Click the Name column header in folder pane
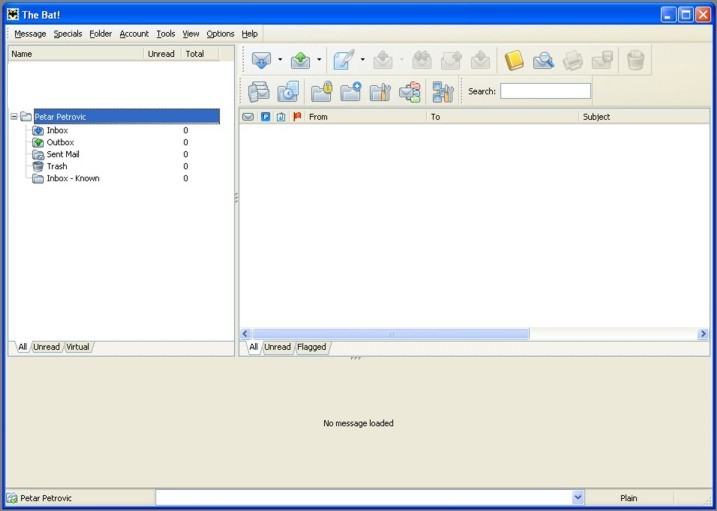The height and width of the screenshot is (511, 717). (76, 54)
